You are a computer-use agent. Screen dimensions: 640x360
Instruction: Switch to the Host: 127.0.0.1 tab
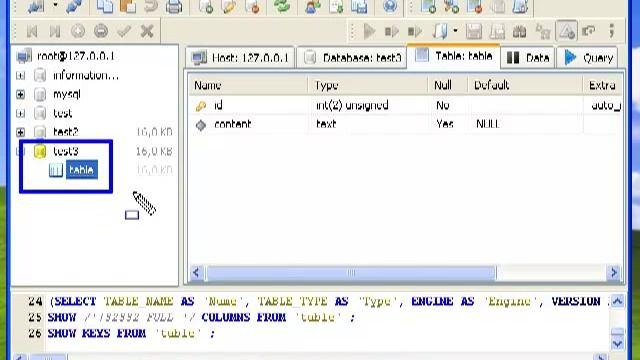(240, 58)
